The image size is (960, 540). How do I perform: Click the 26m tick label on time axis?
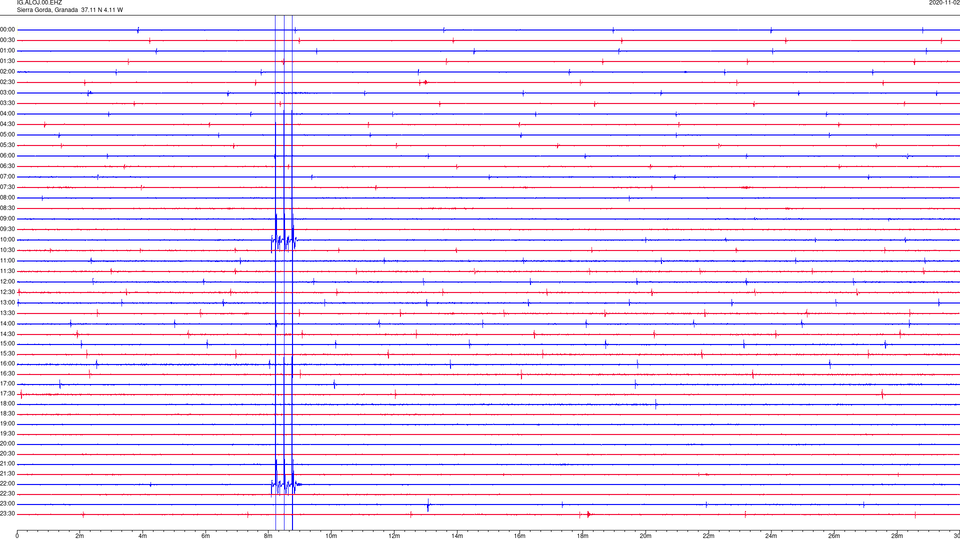coord(834,536)
